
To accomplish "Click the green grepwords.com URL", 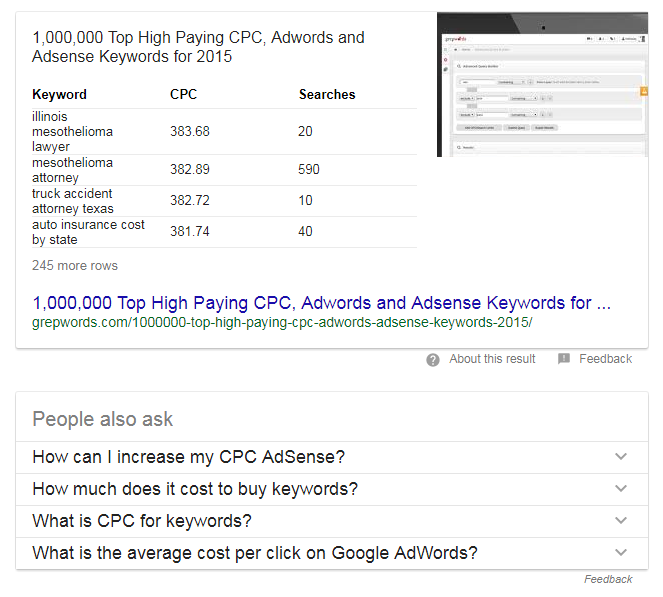I will [282, 323].
